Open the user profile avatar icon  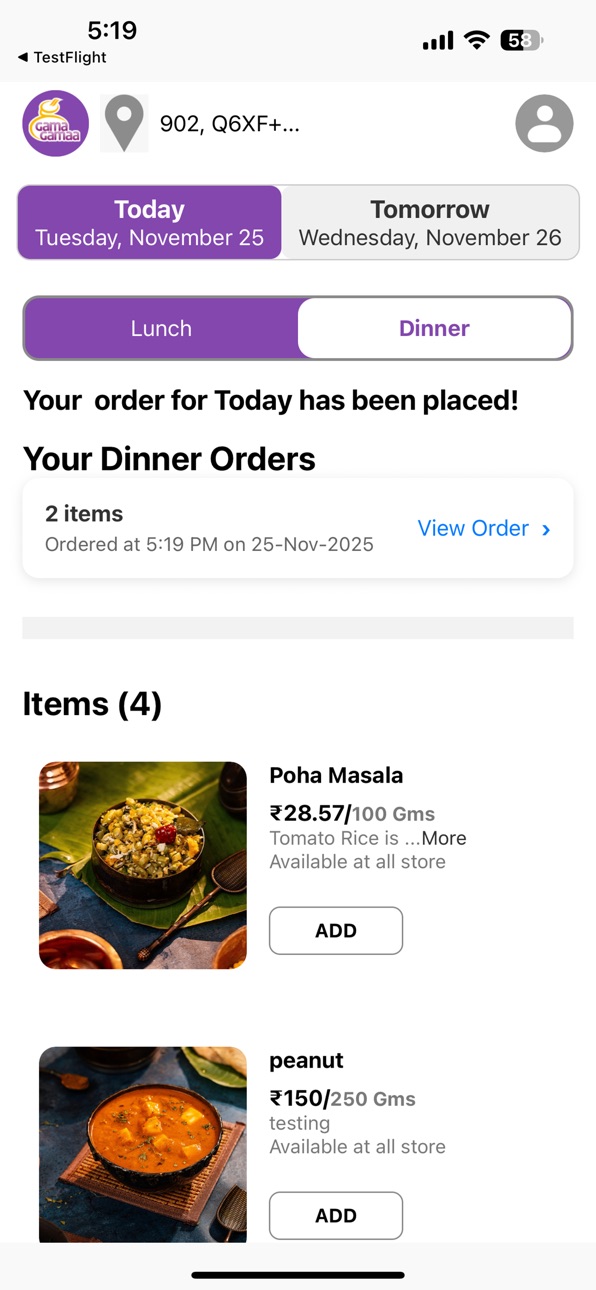(544, 123)
